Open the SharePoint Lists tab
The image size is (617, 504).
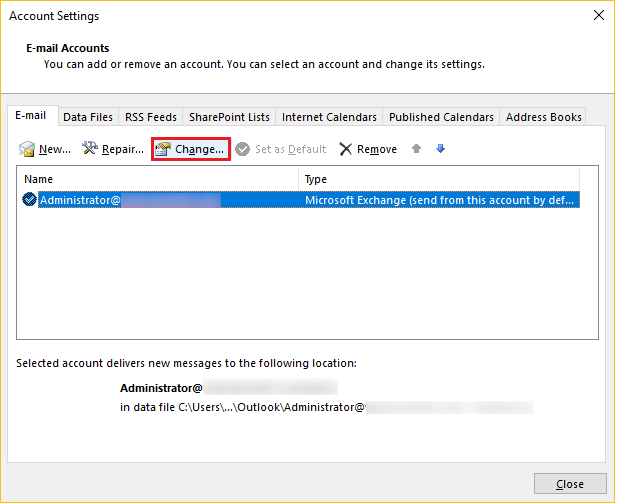(x=229, y=117)
